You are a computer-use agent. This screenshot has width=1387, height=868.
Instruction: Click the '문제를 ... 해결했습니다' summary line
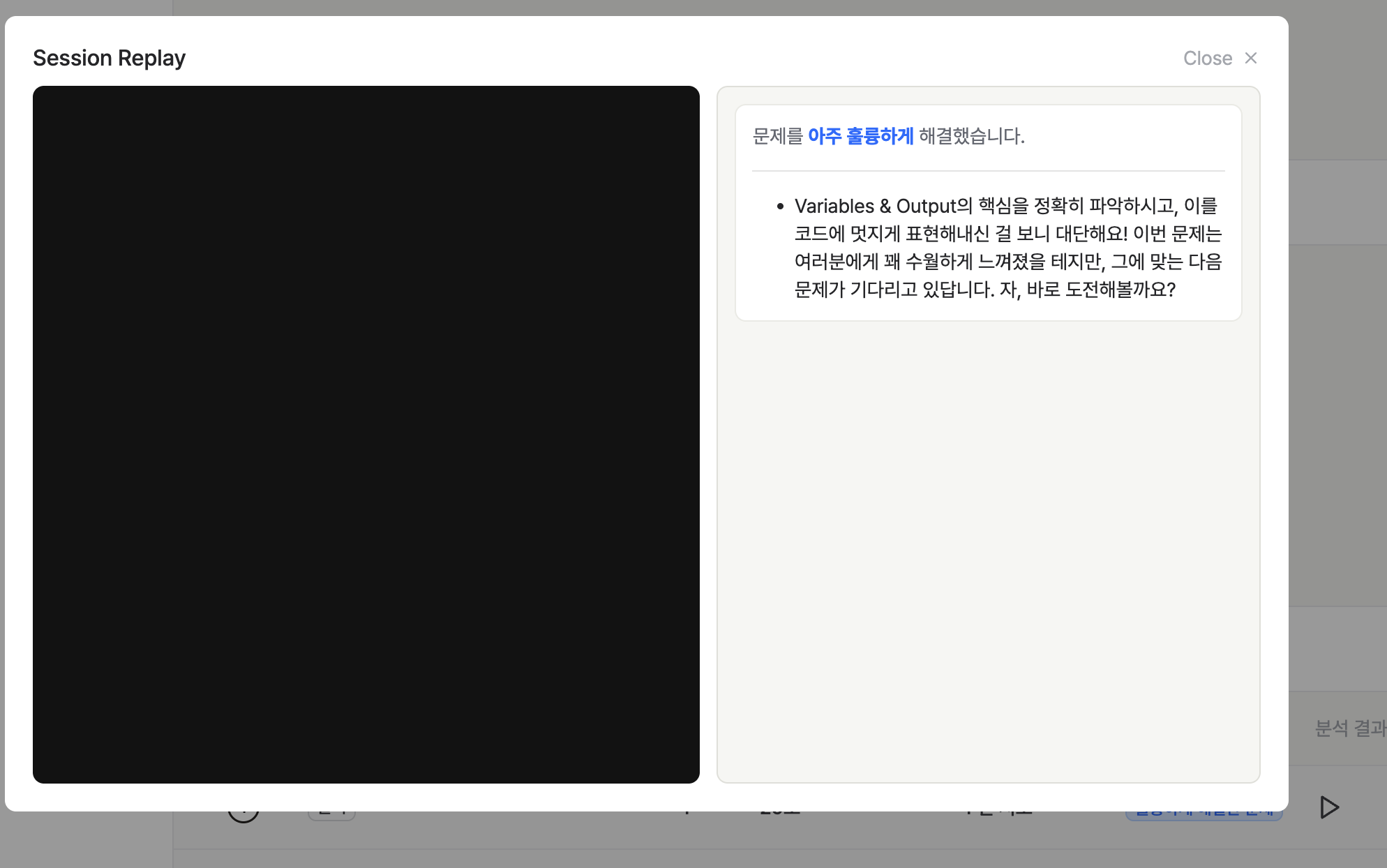(x=888, y=136)
